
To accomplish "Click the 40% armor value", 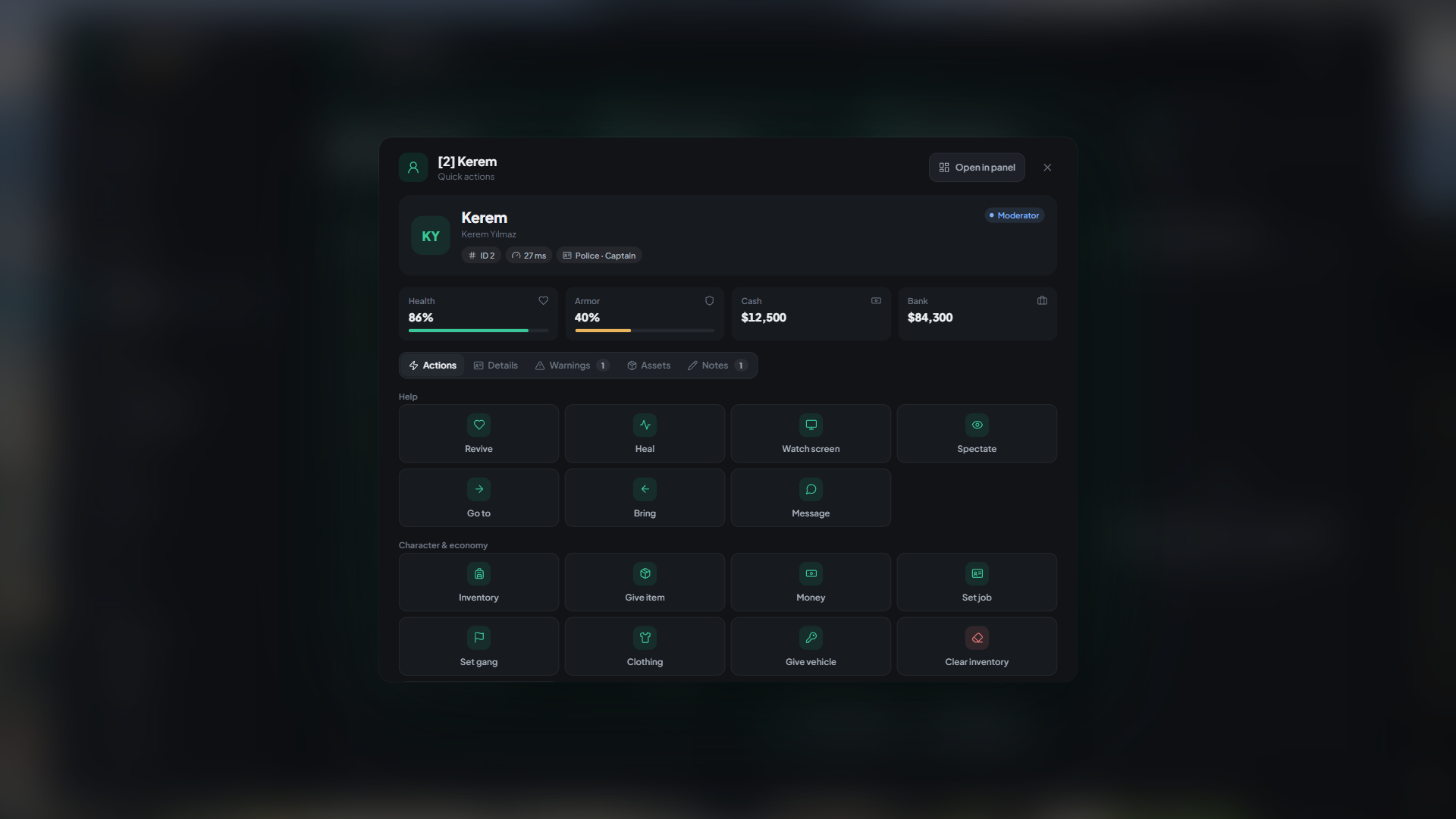I will click(x=587, y=318).
